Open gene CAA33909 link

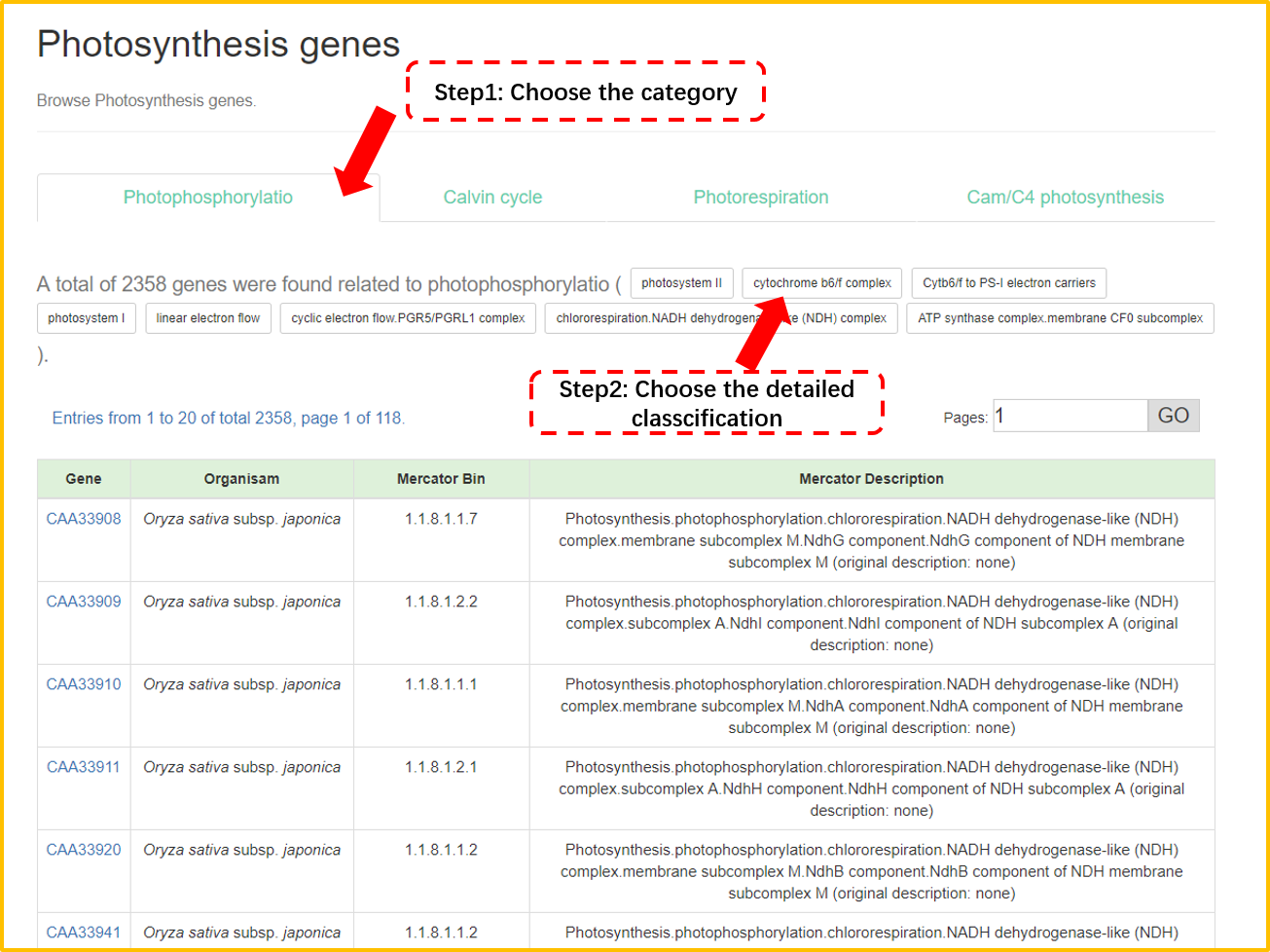pos(84,602)
